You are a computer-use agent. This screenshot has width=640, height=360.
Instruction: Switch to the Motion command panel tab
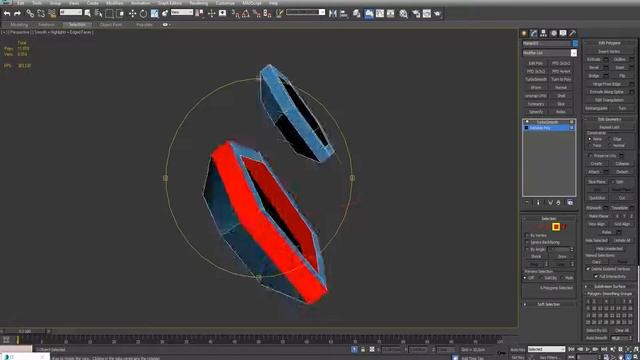tap(553, 33)
